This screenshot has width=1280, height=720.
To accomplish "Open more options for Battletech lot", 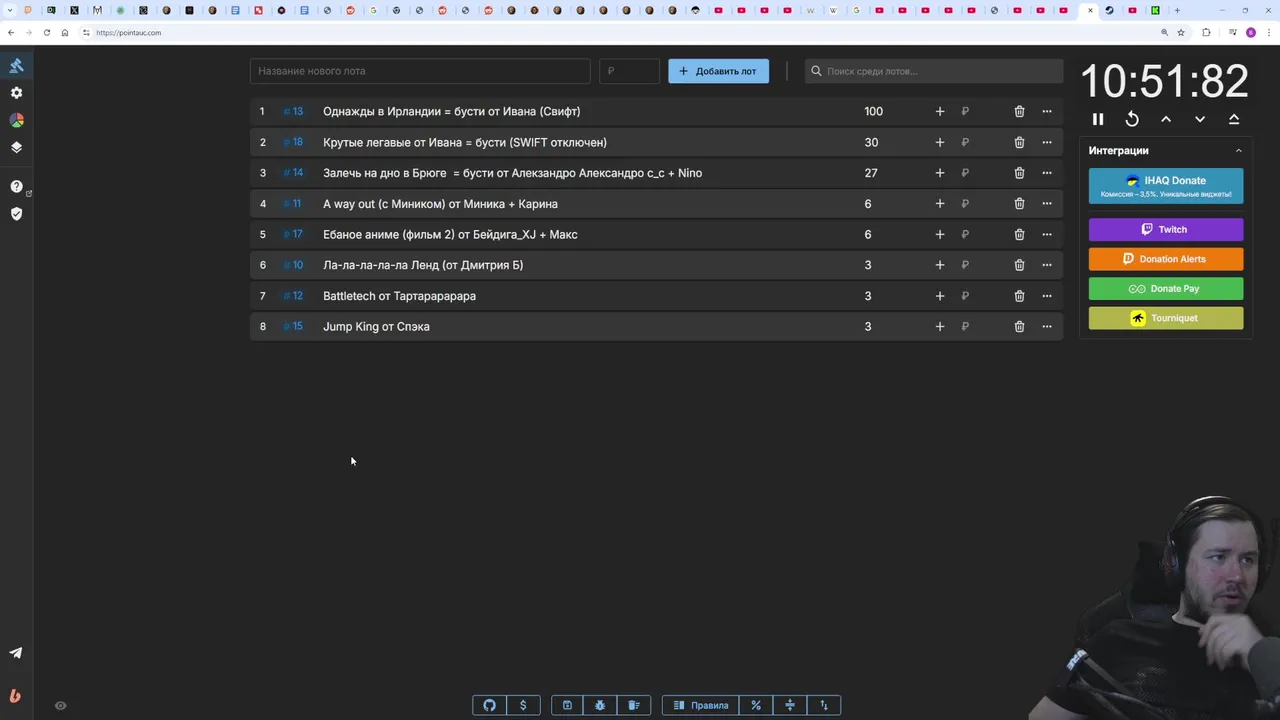I will pos(1046,296).
